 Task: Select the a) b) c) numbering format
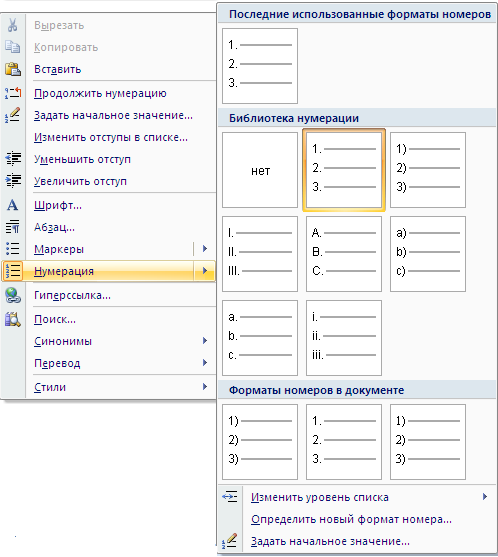coord(428,254)
